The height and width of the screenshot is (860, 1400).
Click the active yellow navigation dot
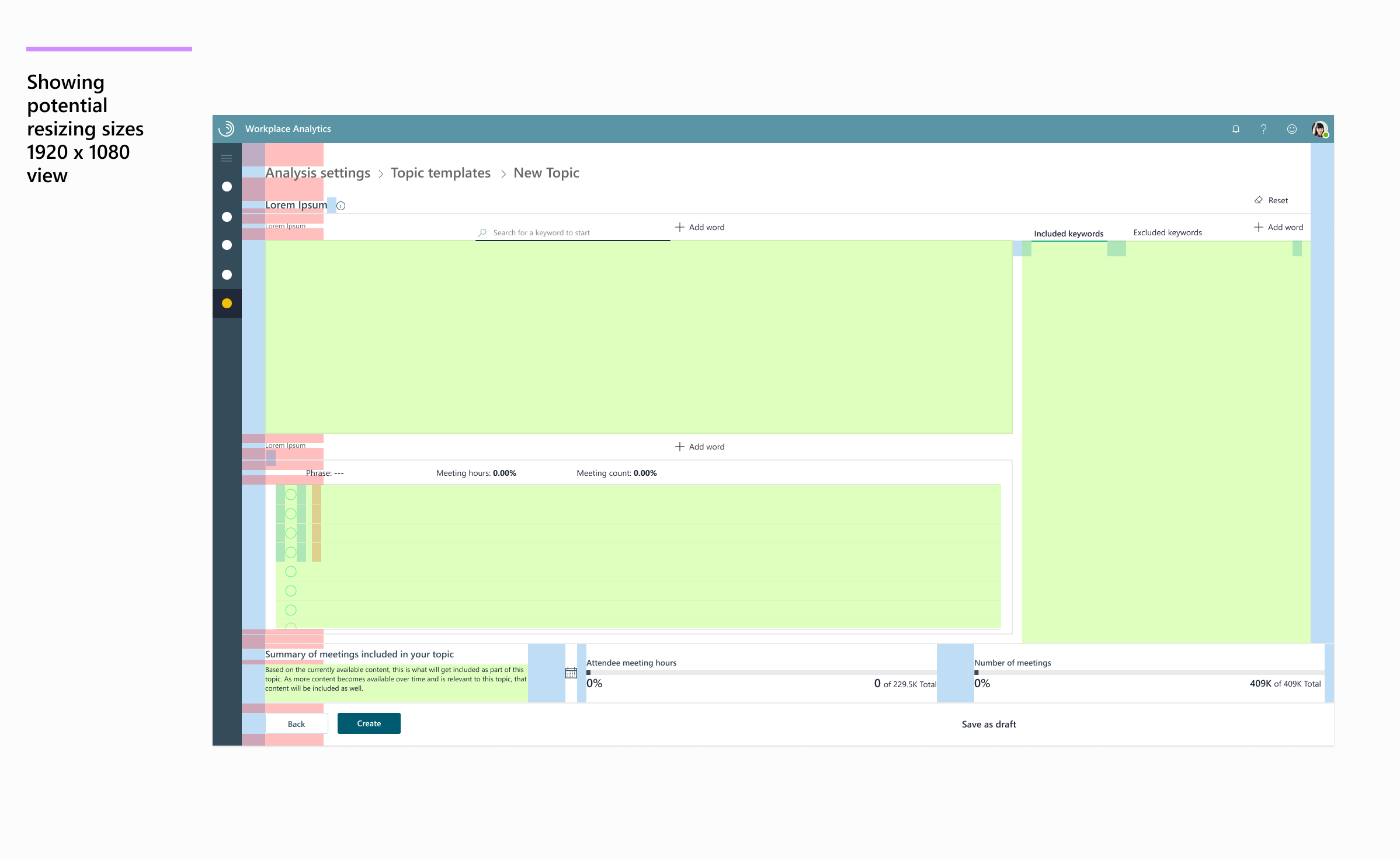227,303
